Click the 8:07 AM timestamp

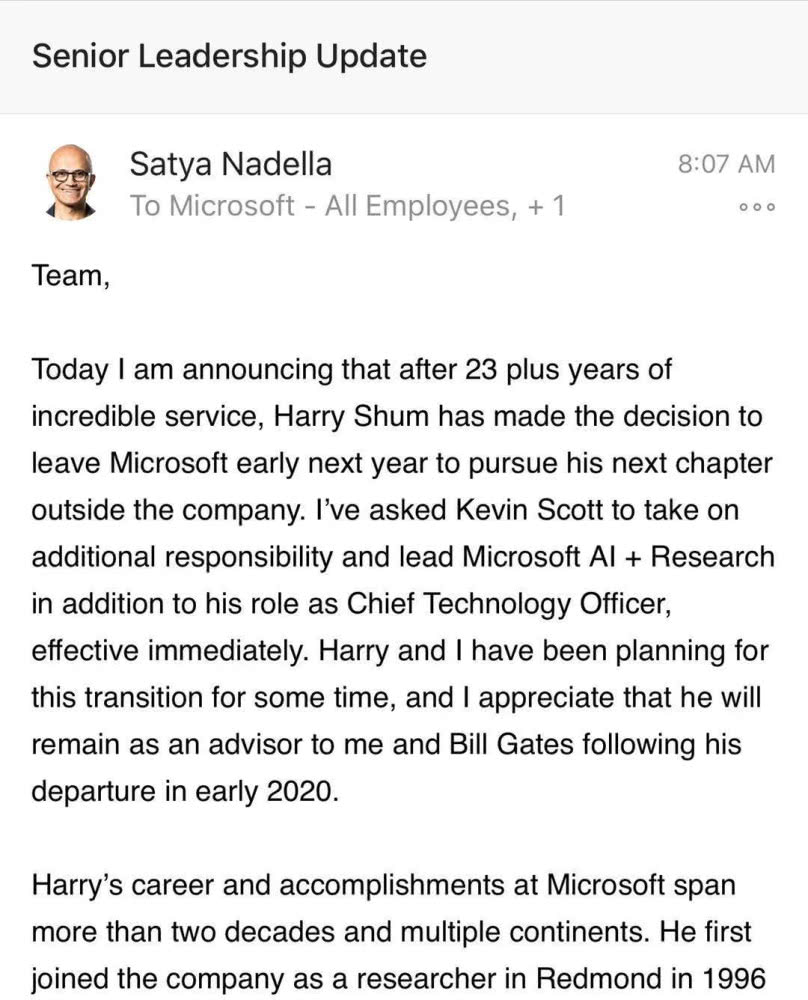[726, 164]
